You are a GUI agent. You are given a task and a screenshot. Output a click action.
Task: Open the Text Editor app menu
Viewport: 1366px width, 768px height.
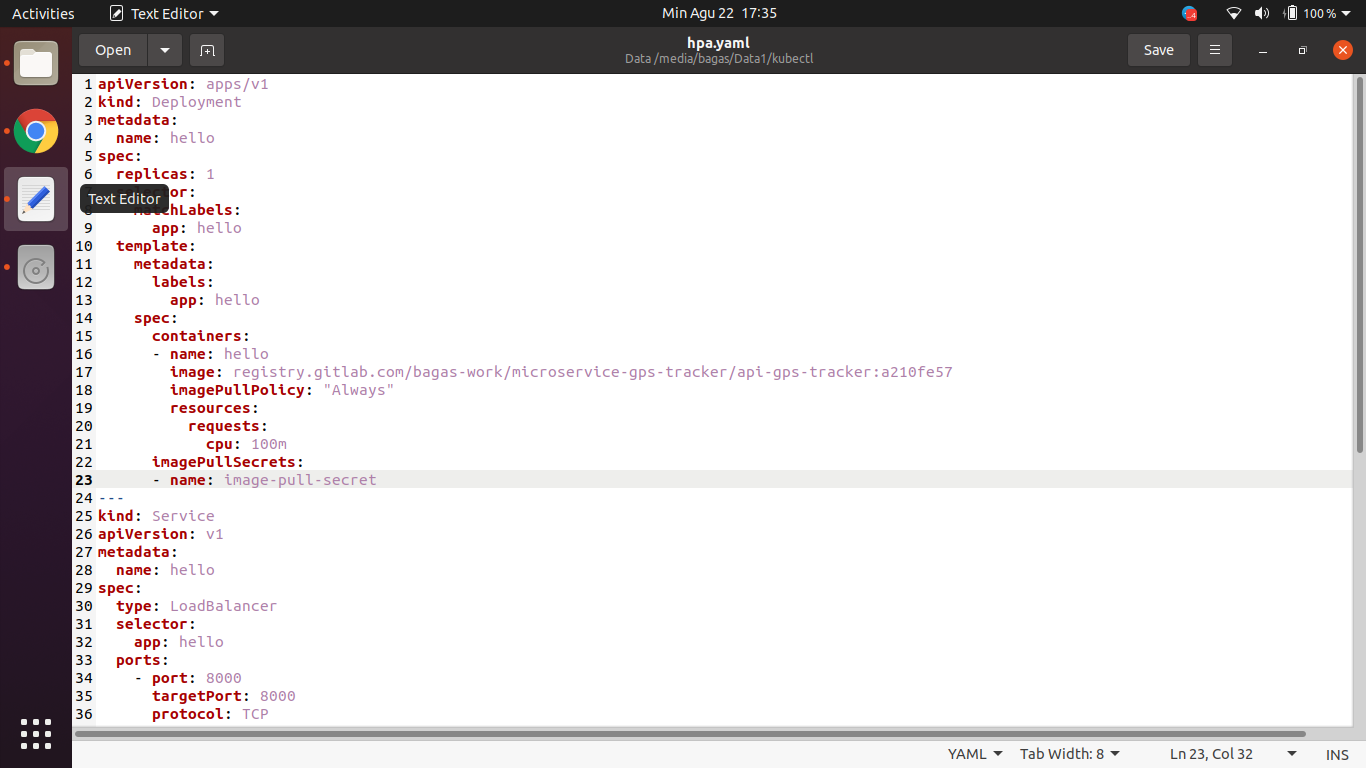pyautogui.click(x=164, y=13)
